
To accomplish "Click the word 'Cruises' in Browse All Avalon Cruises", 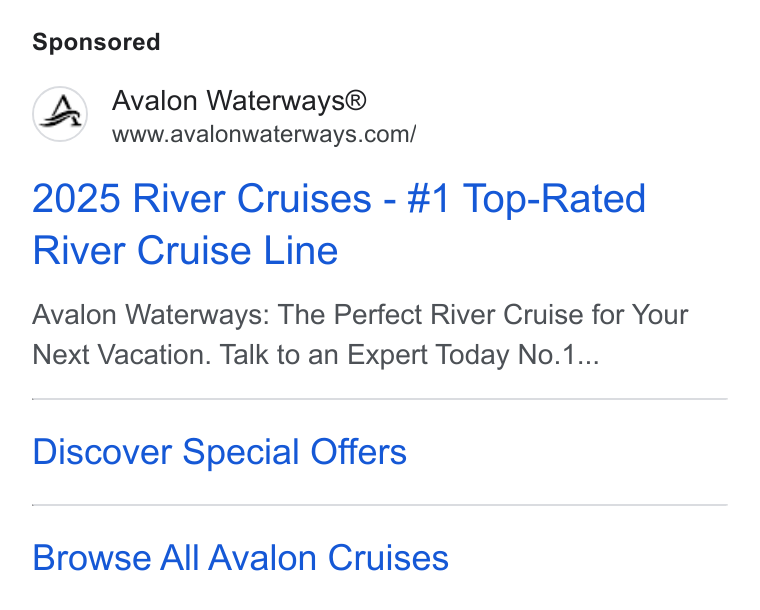I will point(388,558).
